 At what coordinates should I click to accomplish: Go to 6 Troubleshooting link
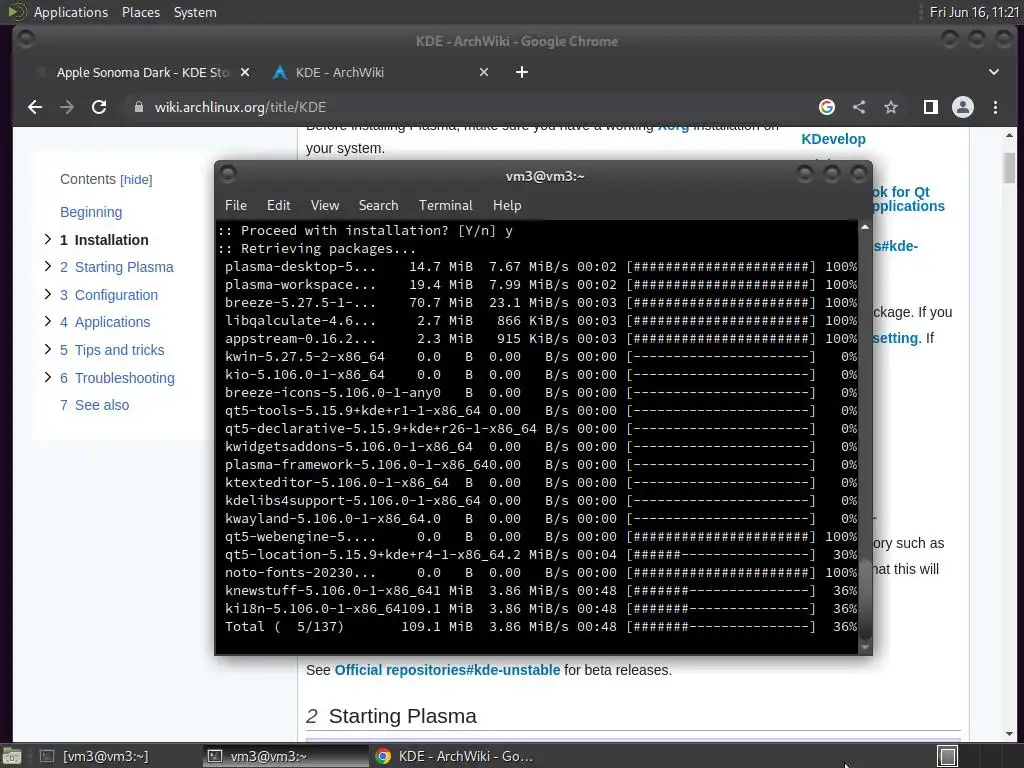point(117,378)
